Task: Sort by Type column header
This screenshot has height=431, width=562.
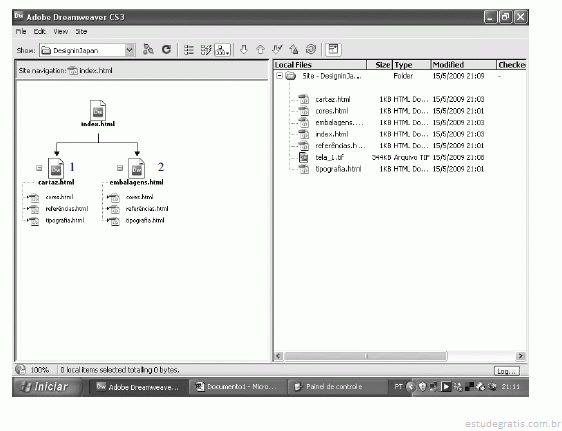Action: 411,65
